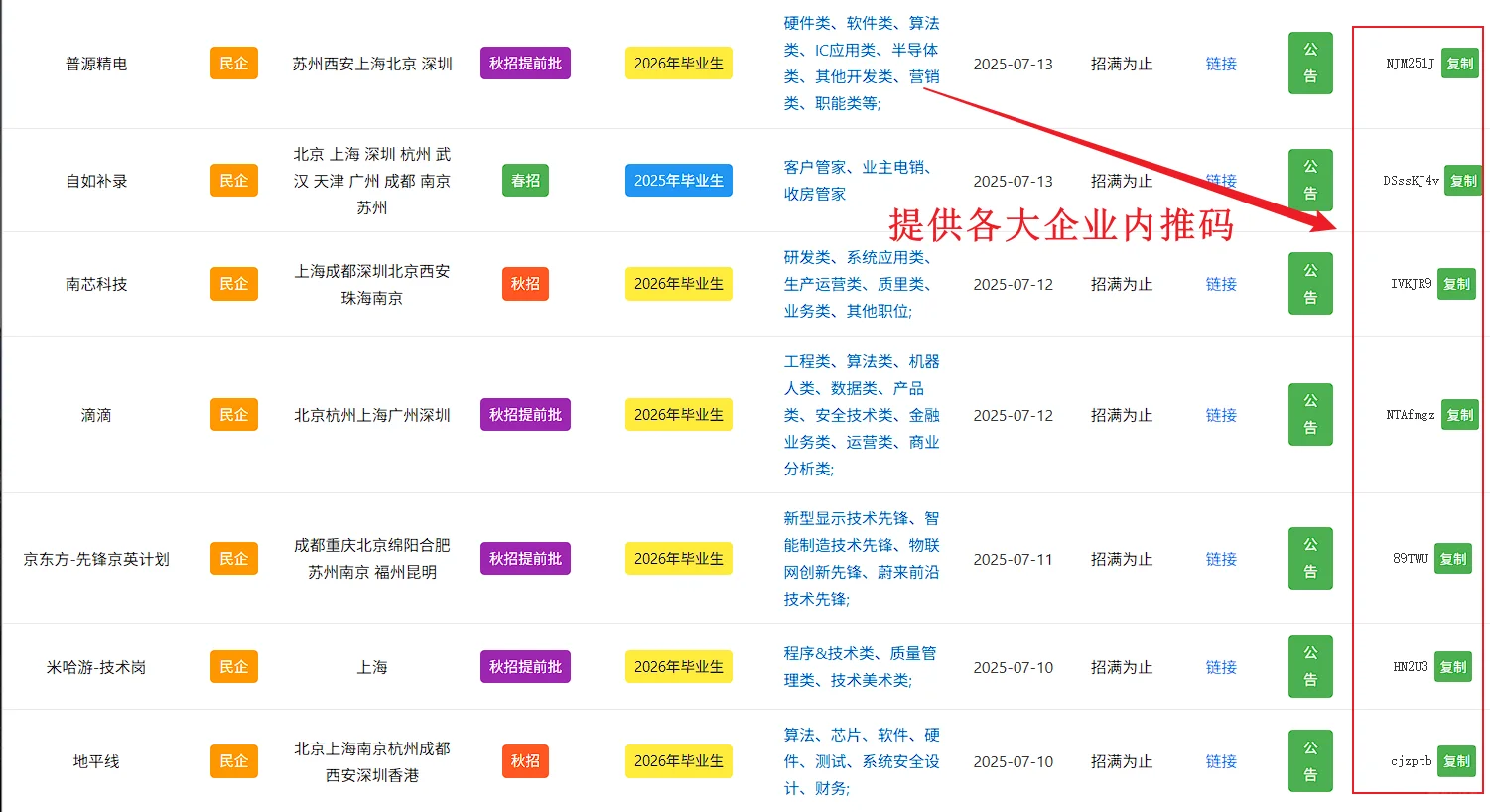This screenshot has width=1490, height=812.
Task: Open the 公告 announcement for 滴滴
Action: (1310, 414)
